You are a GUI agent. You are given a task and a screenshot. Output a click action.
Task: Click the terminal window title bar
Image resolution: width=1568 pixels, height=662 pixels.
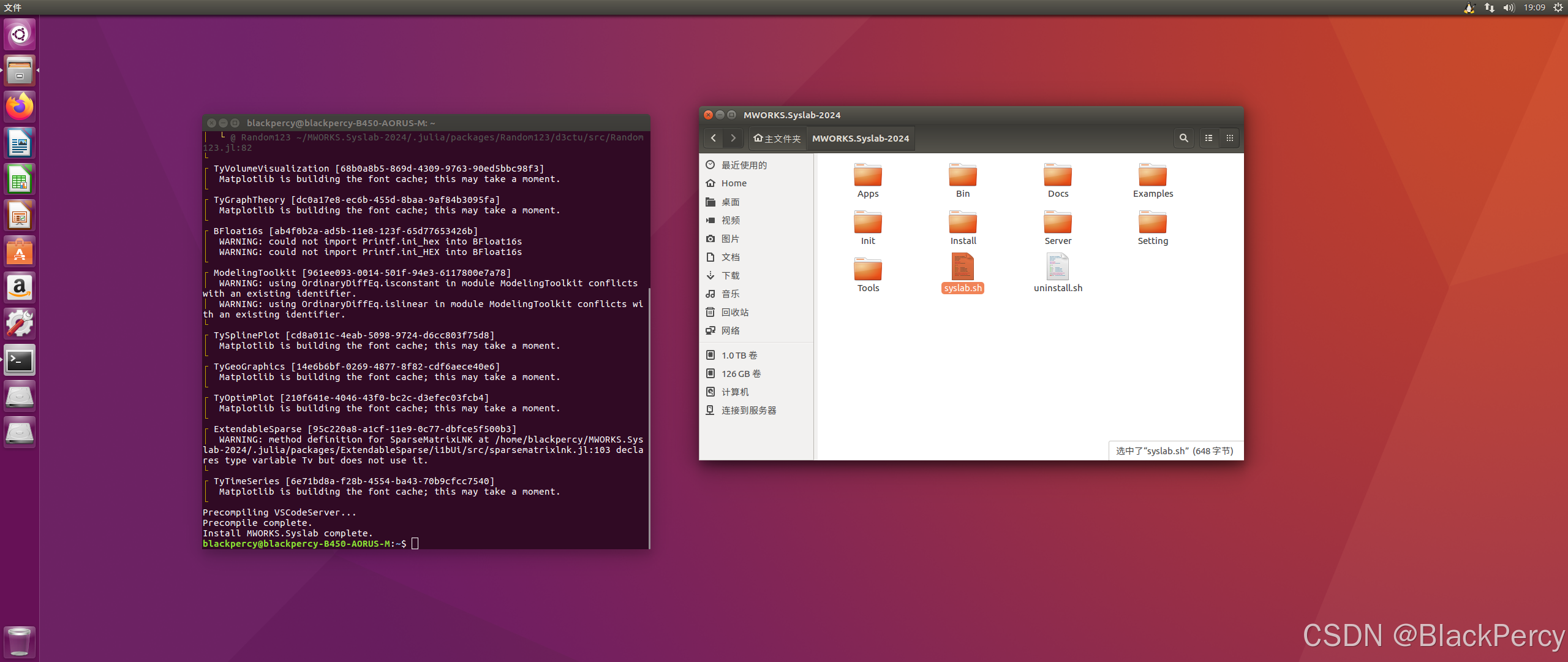pyautogui.click(x=426, y=123)
